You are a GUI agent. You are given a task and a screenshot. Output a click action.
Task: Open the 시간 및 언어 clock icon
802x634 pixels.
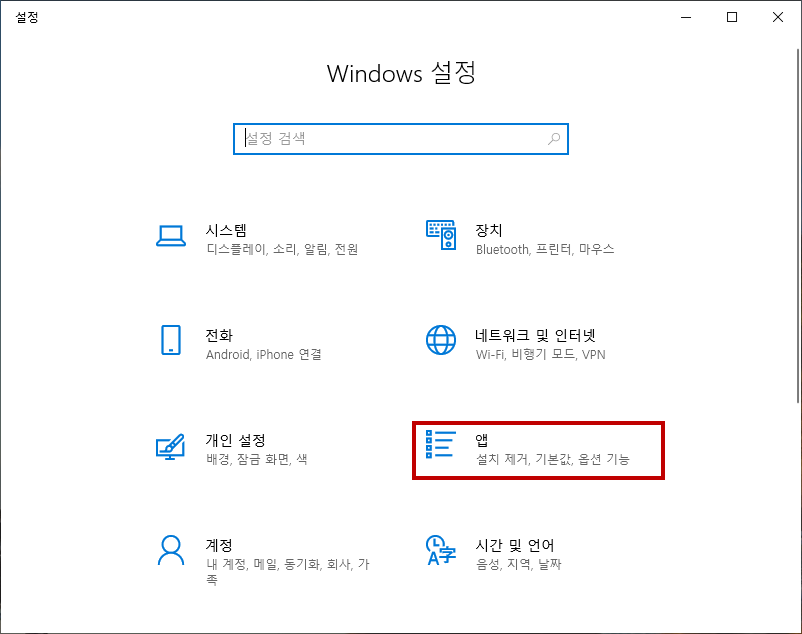tap(440, 550)
